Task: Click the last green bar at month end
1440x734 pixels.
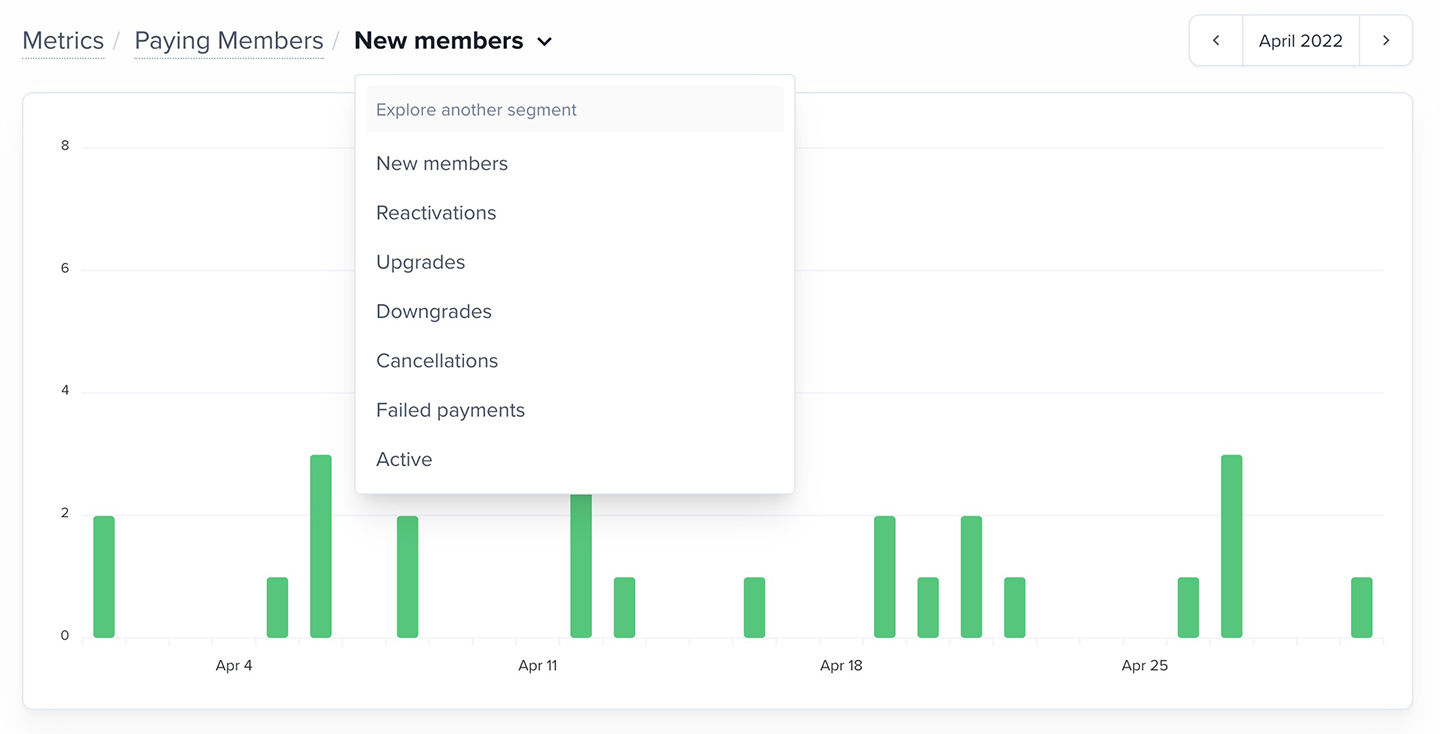Action: (x=1362, y=607)
